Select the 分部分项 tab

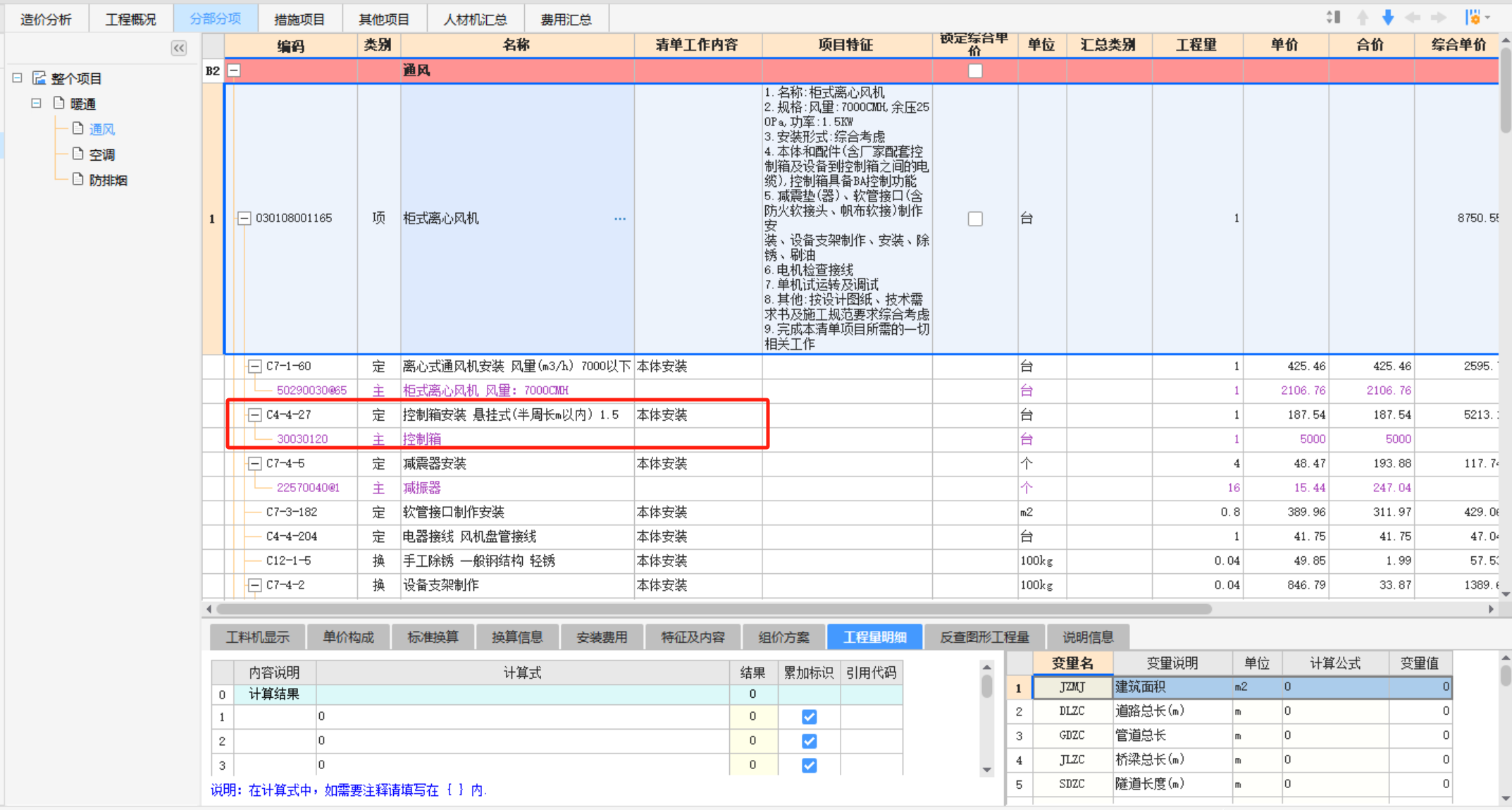(216, 18)
